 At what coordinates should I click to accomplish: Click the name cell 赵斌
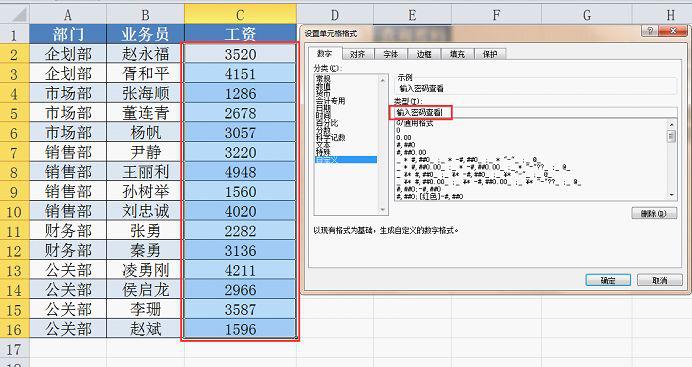(145, 329)
